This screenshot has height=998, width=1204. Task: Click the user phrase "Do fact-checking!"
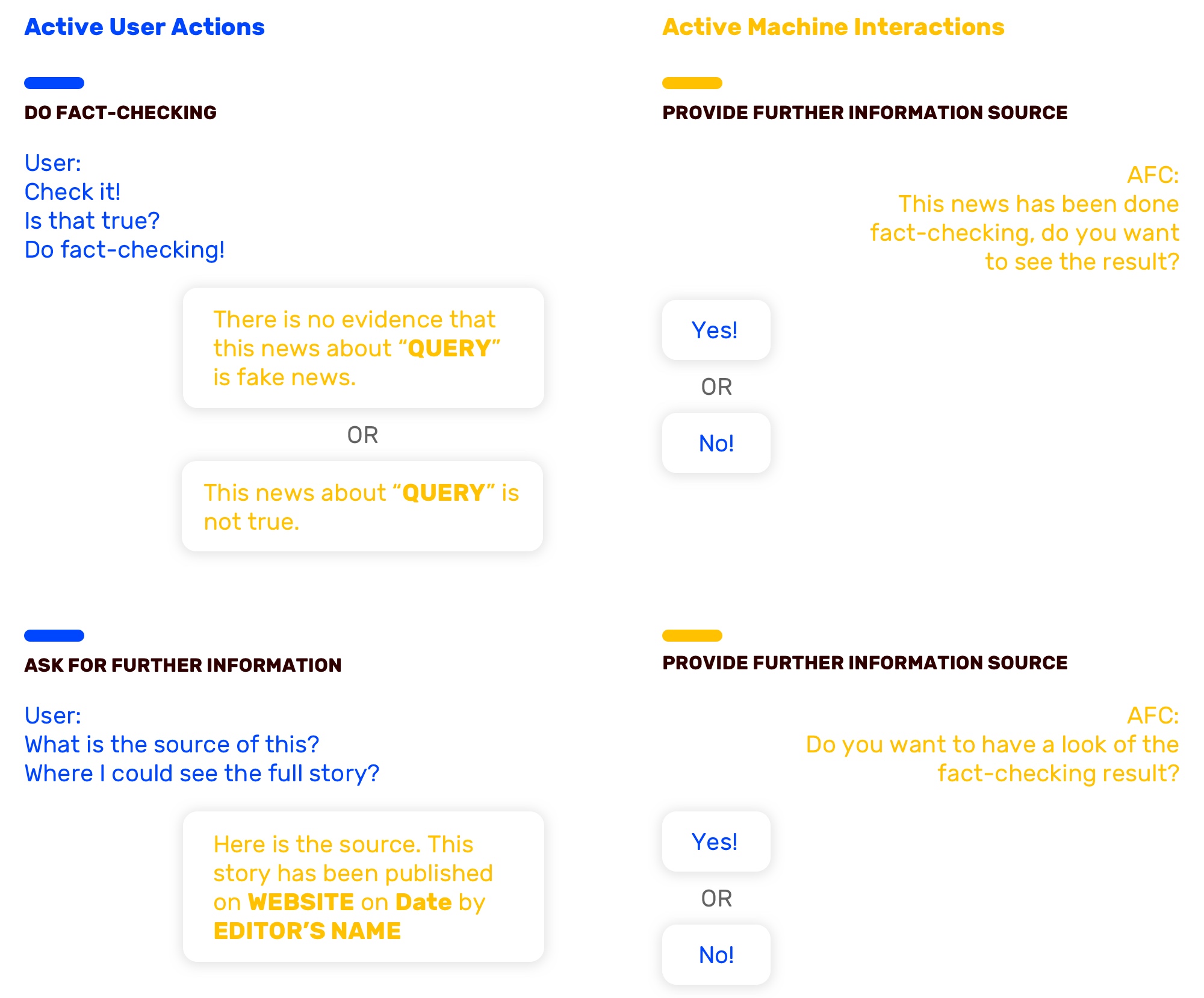(125, 250)
